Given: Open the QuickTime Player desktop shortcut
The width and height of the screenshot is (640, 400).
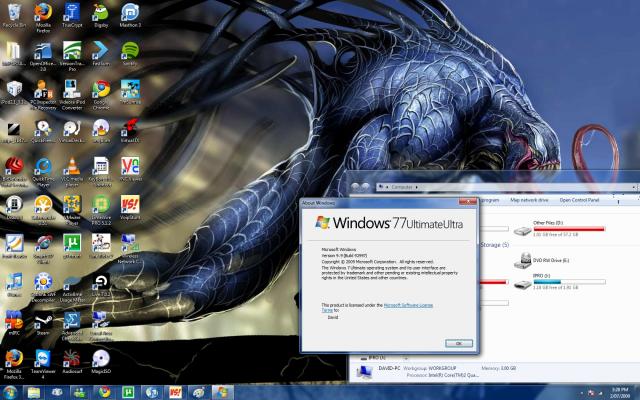Looking at the screenshot, I should 43,172.
